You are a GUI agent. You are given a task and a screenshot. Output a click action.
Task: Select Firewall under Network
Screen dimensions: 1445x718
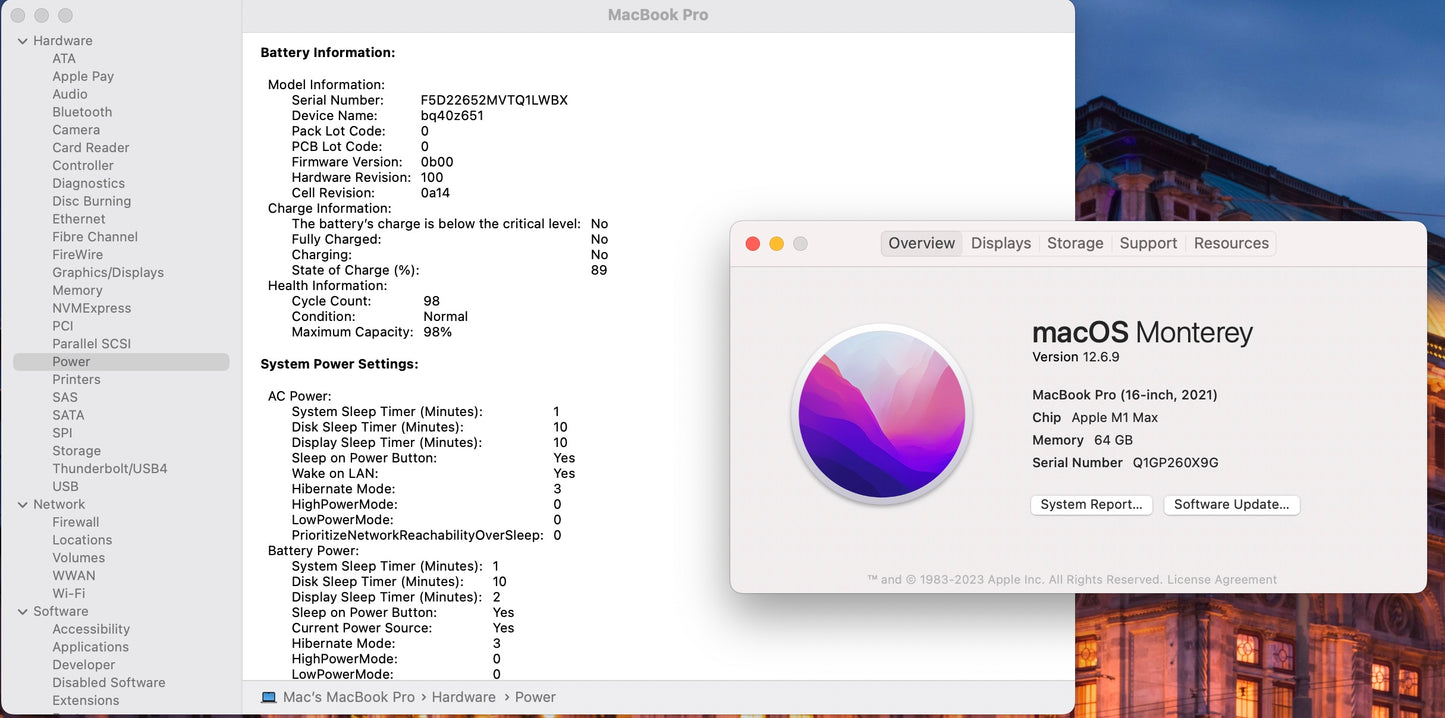click(75, 521)
